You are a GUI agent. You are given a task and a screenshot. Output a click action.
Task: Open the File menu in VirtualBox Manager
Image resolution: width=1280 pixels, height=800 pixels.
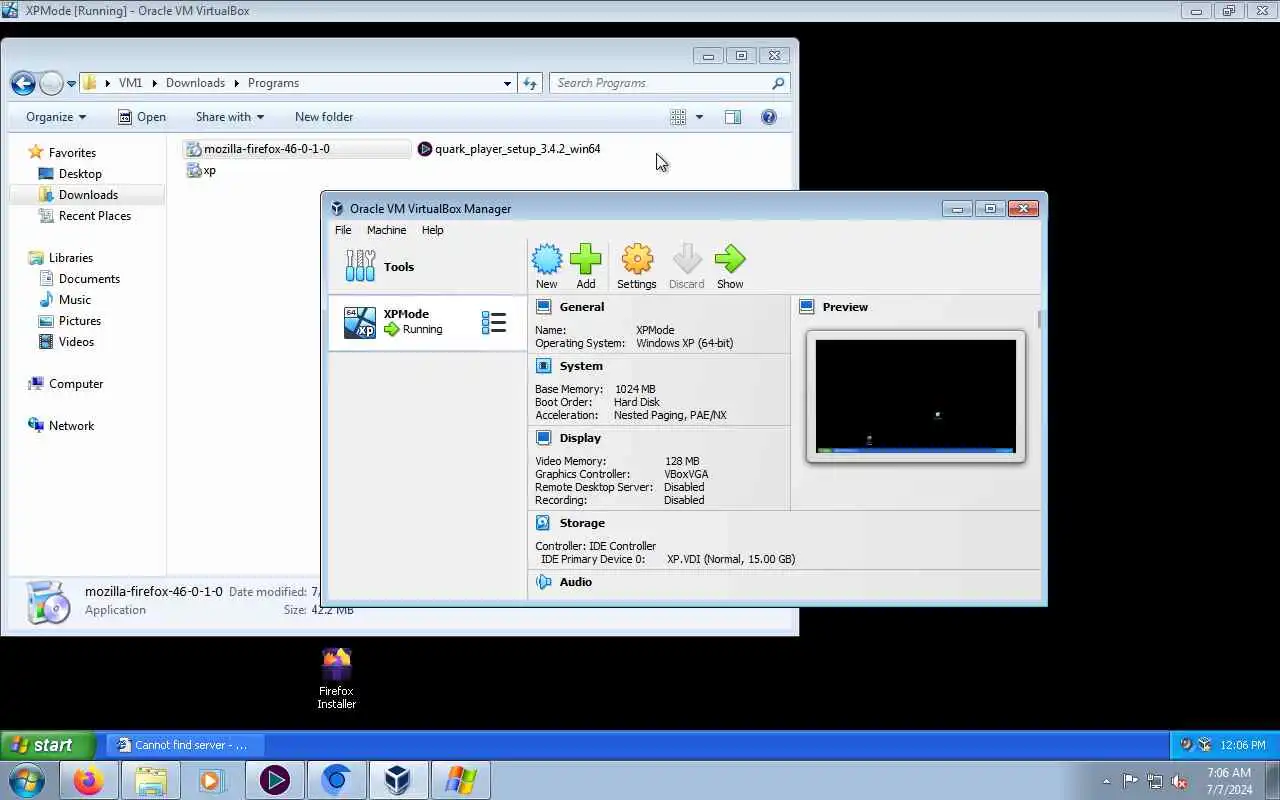point(343,230)
